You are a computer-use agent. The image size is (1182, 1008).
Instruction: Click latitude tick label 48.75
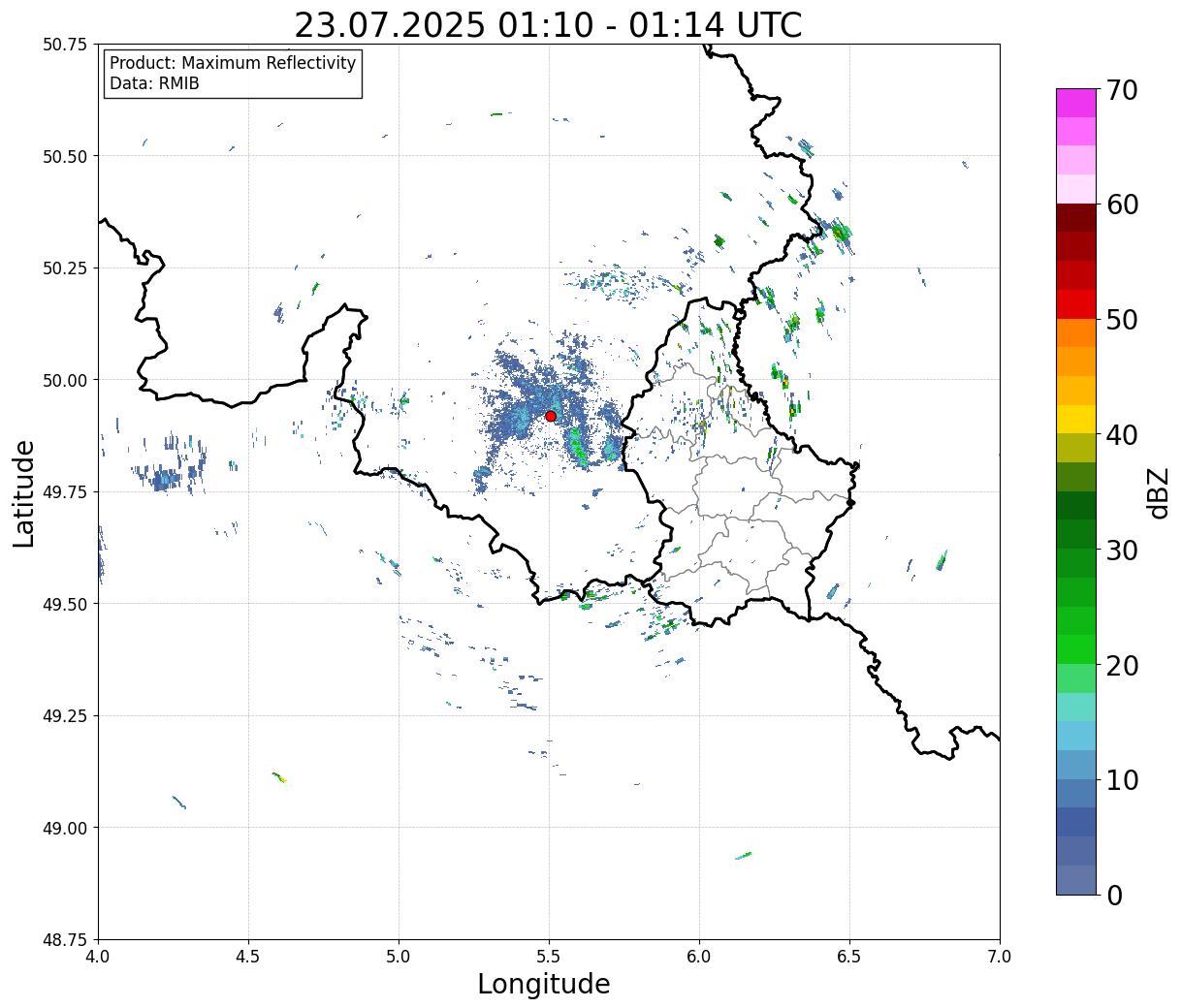click(x=65, y=940)
